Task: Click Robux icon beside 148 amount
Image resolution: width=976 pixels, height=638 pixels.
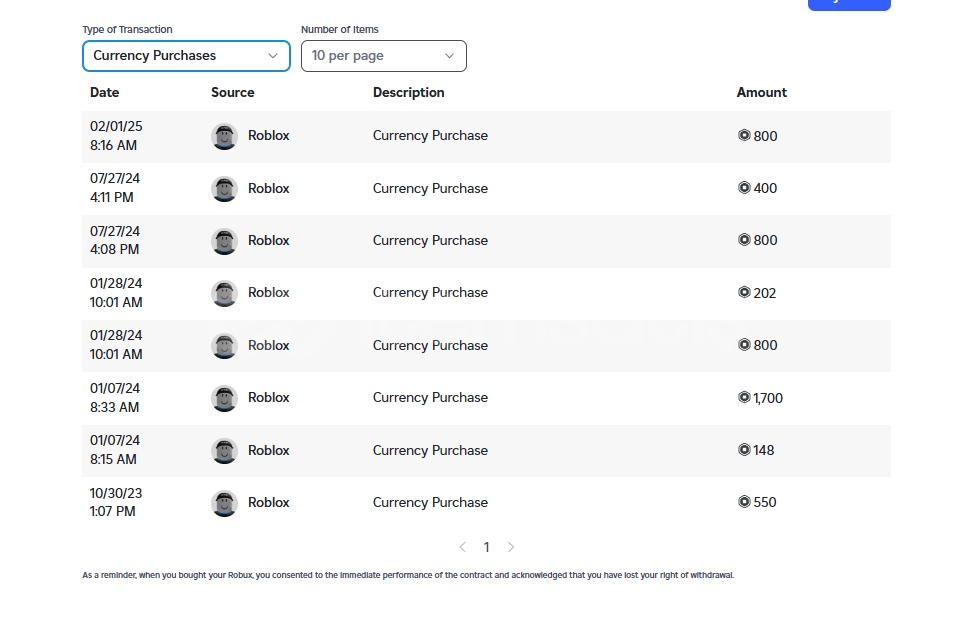Action: [744, 449]
